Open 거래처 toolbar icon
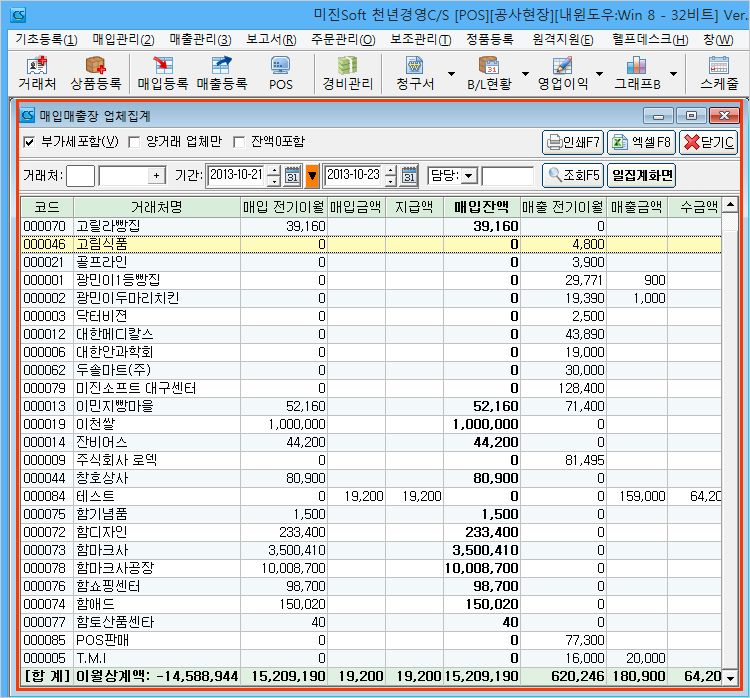The image size is (750, 698). click(x=37, y=73)
